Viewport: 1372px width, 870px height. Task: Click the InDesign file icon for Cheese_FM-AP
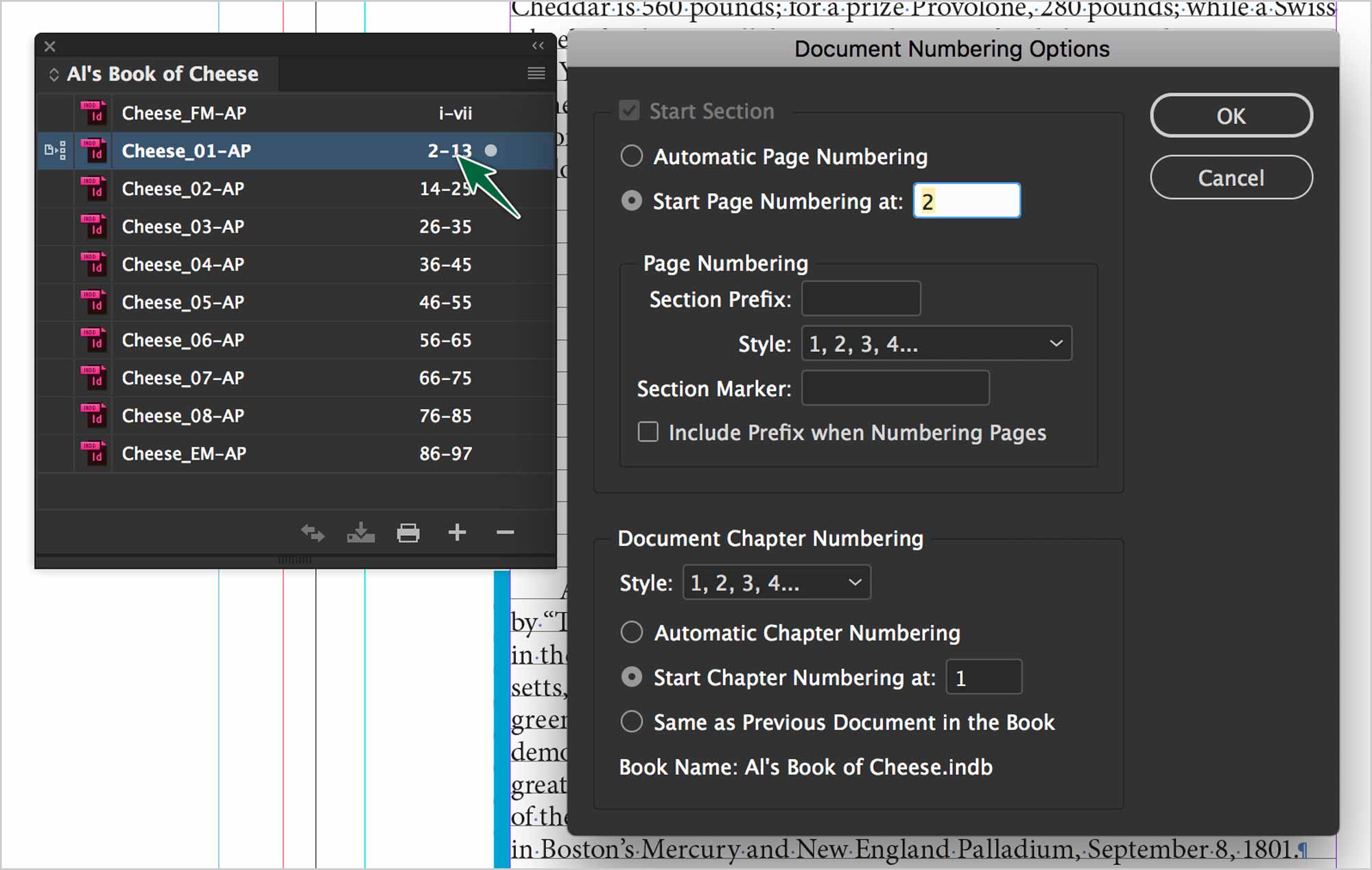(93, 113)
